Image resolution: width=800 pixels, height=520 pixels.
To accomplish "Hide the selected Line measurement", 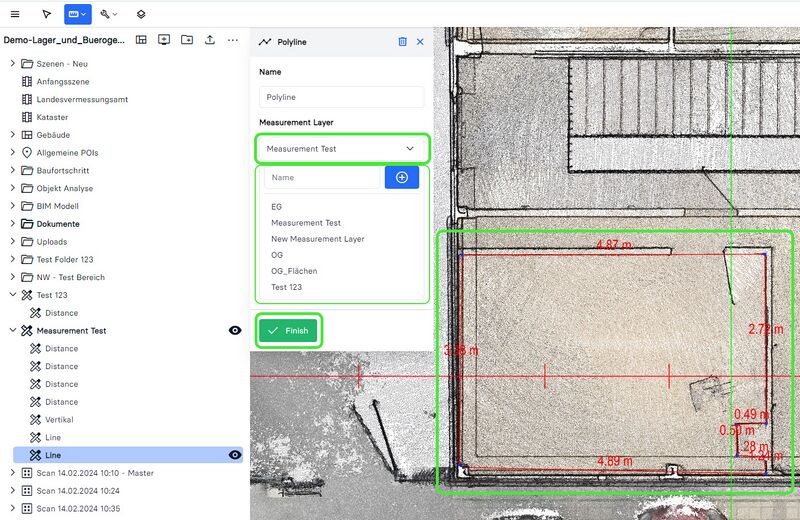I will (x=235, y=455).
